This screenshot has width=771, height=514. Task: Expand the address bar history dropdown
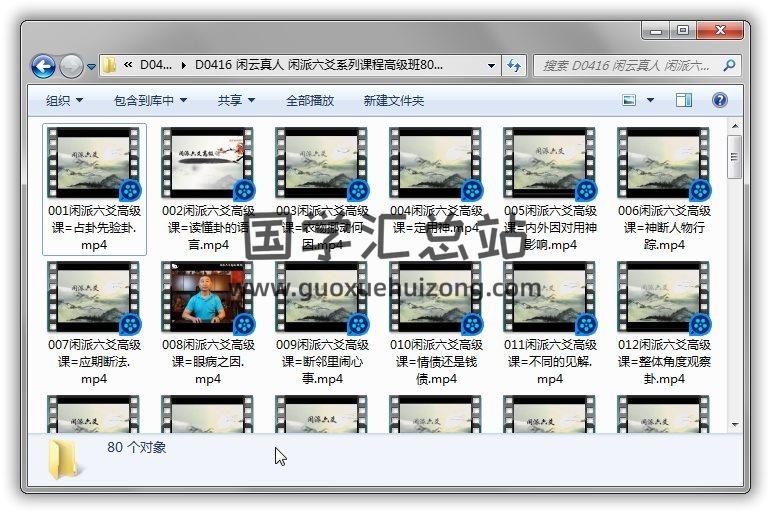coord(491,66)
